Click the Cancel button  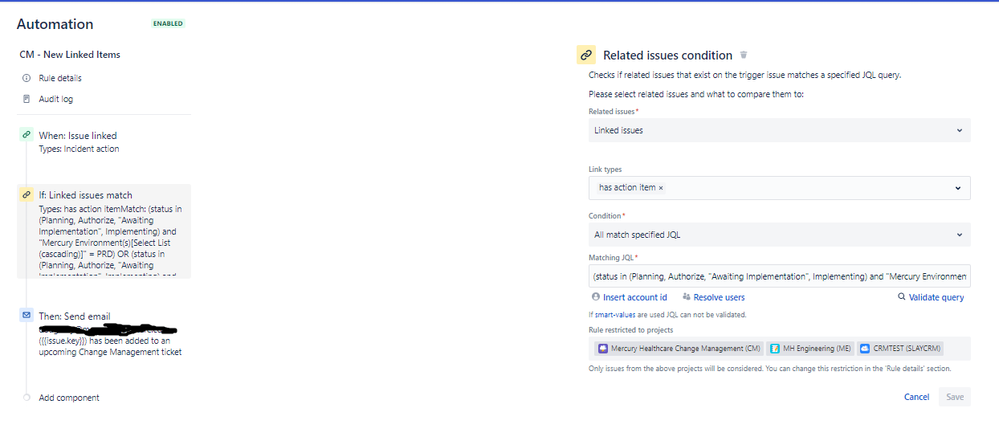click(916, 397)
